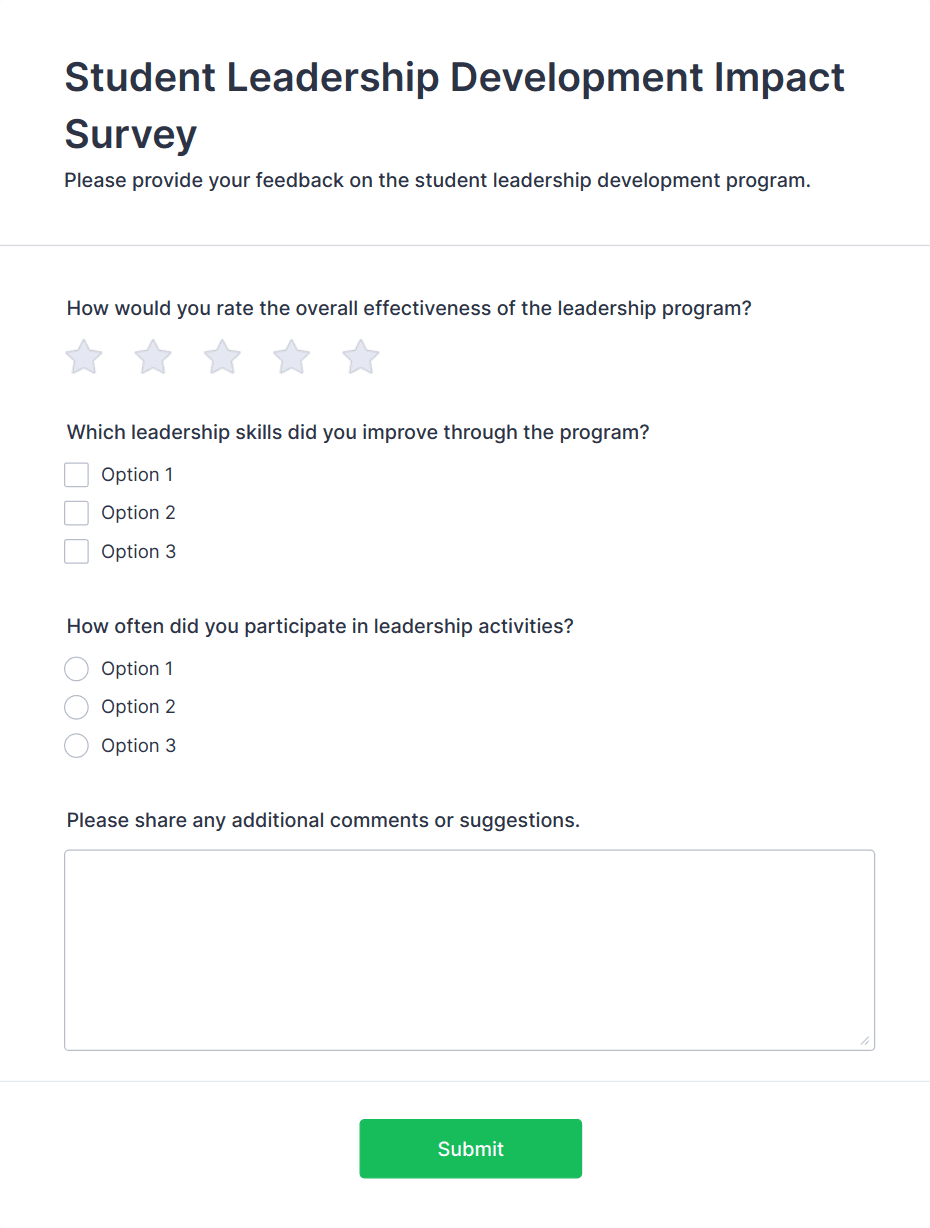
Task: Click the survey description text below the title
Action: (437, 180)
